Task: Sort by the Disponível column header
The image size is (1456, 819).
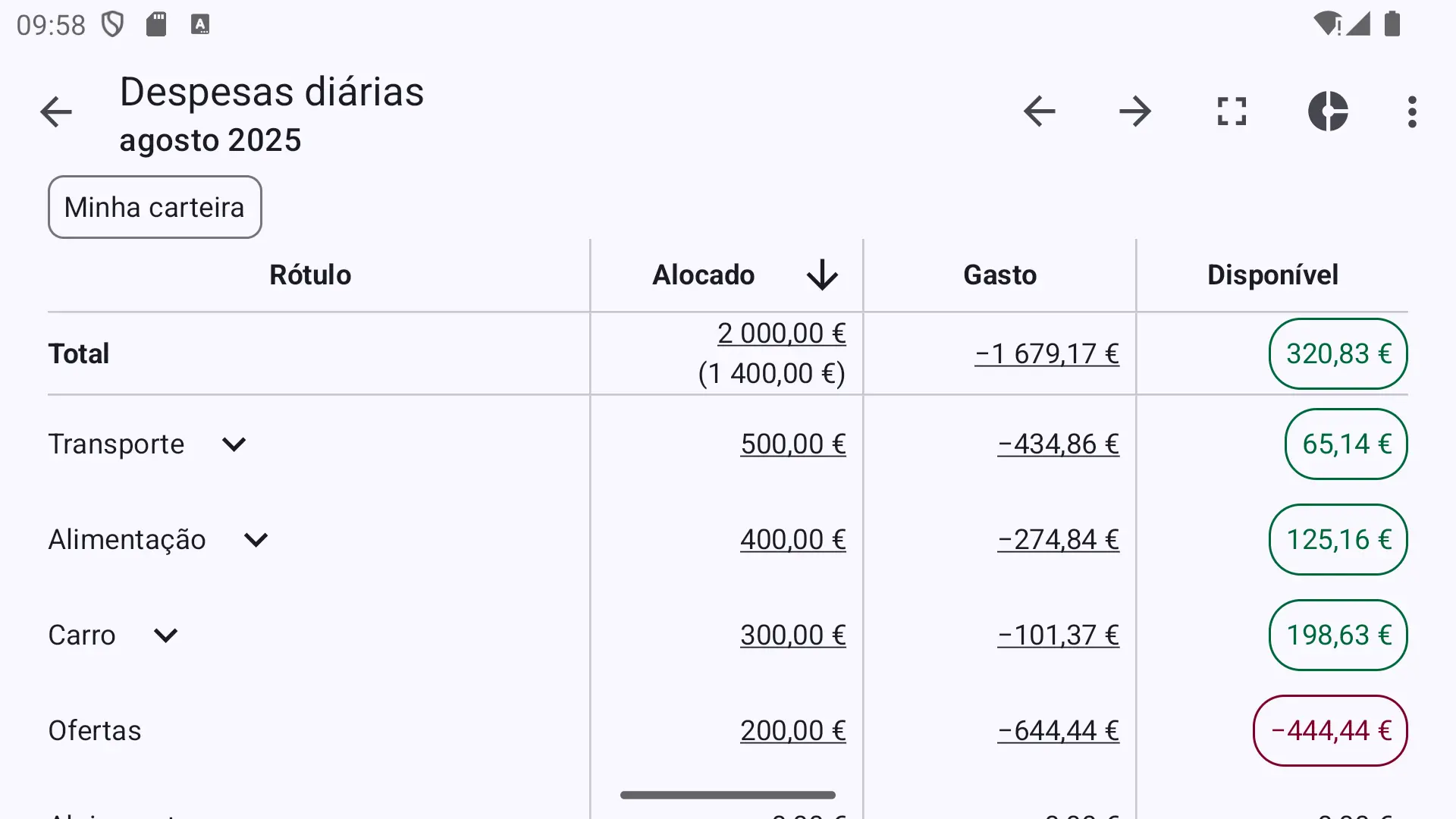Action: 1272,275
